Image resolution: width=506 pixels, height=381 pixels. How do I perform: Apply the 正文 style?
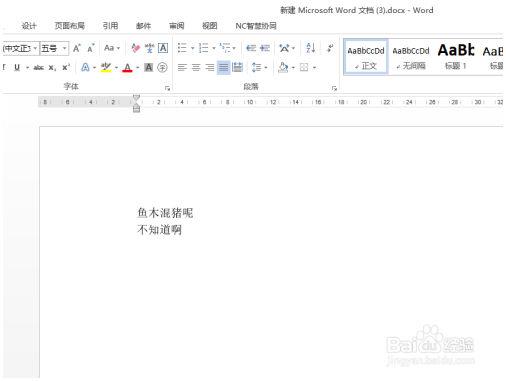tap(366, 57)
